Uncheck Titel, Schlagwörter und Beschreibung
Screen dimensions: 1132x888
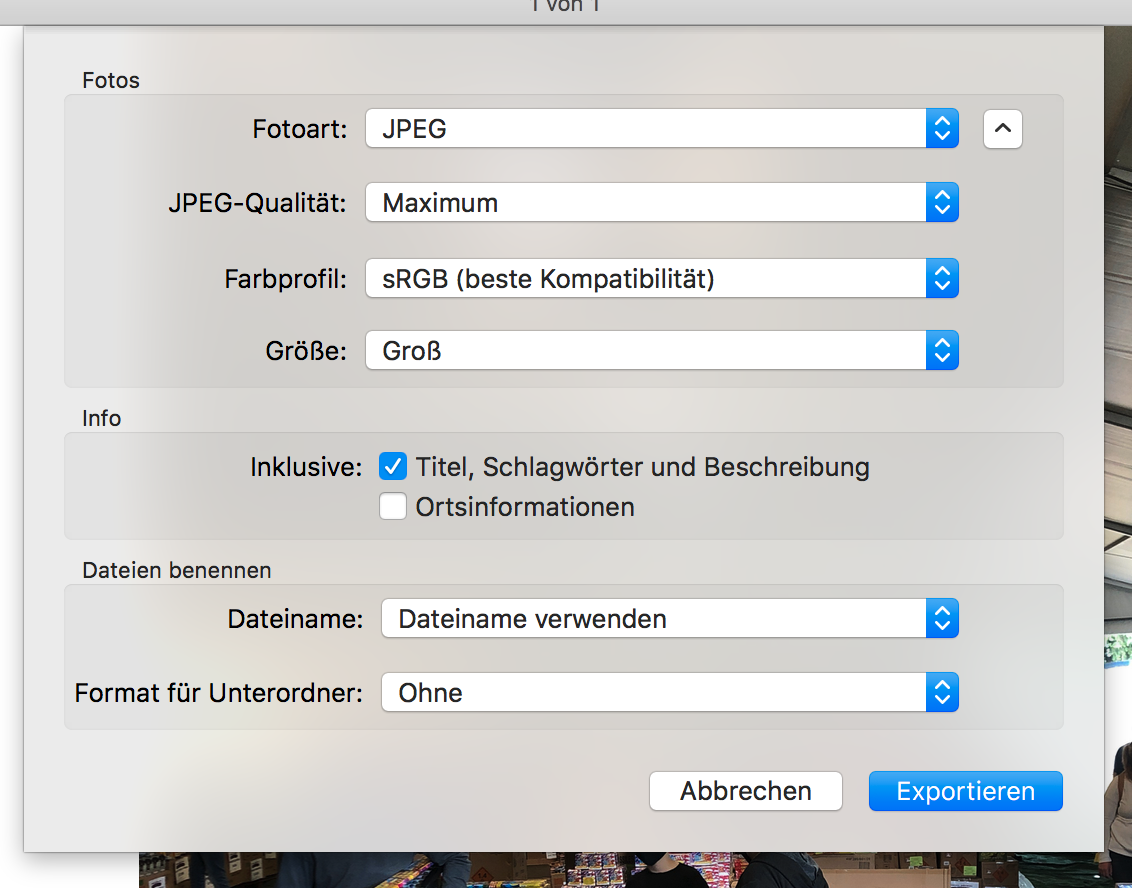pyautogui.click(x=393, y=466)
